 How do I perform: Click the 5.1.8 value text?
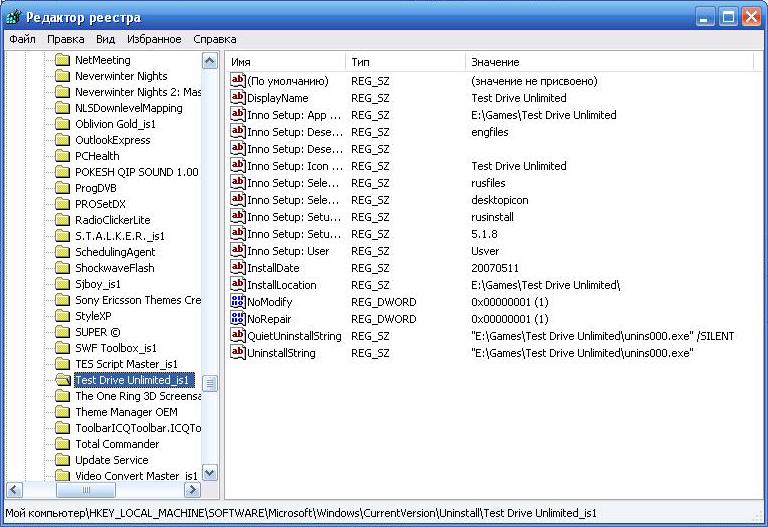pos(484,234)
